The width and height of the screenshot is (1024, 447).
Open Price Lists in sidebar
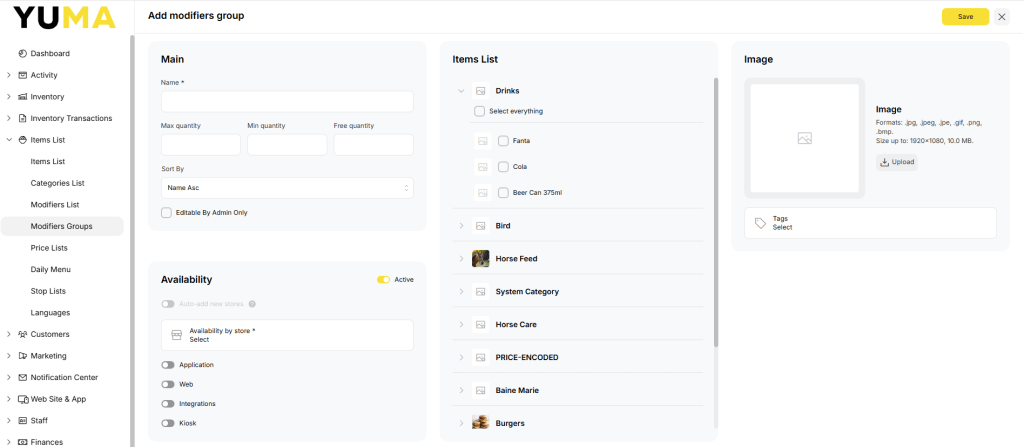tap(49, 248)
